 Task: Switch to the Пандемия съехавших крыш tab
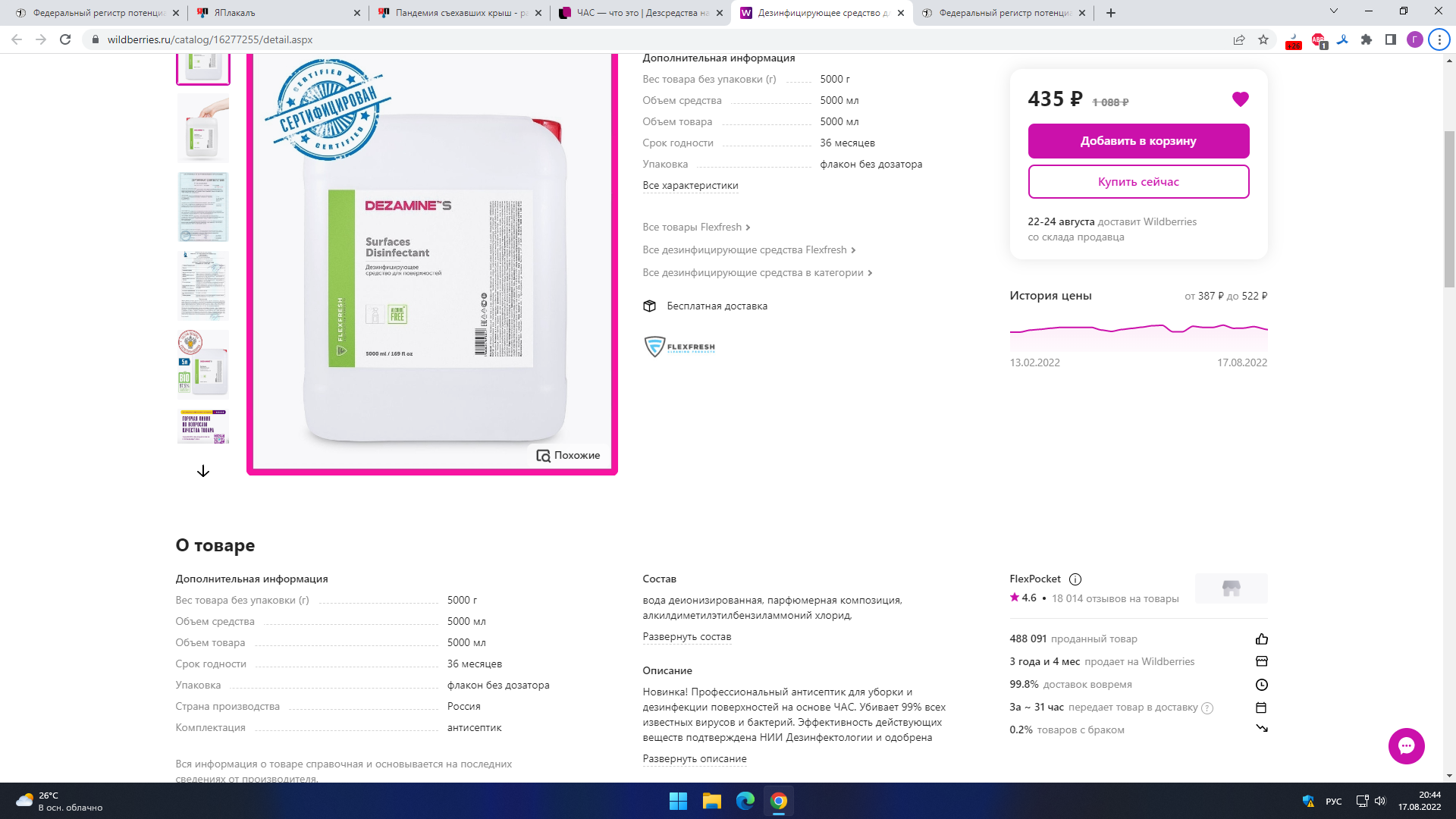[459, 13]
